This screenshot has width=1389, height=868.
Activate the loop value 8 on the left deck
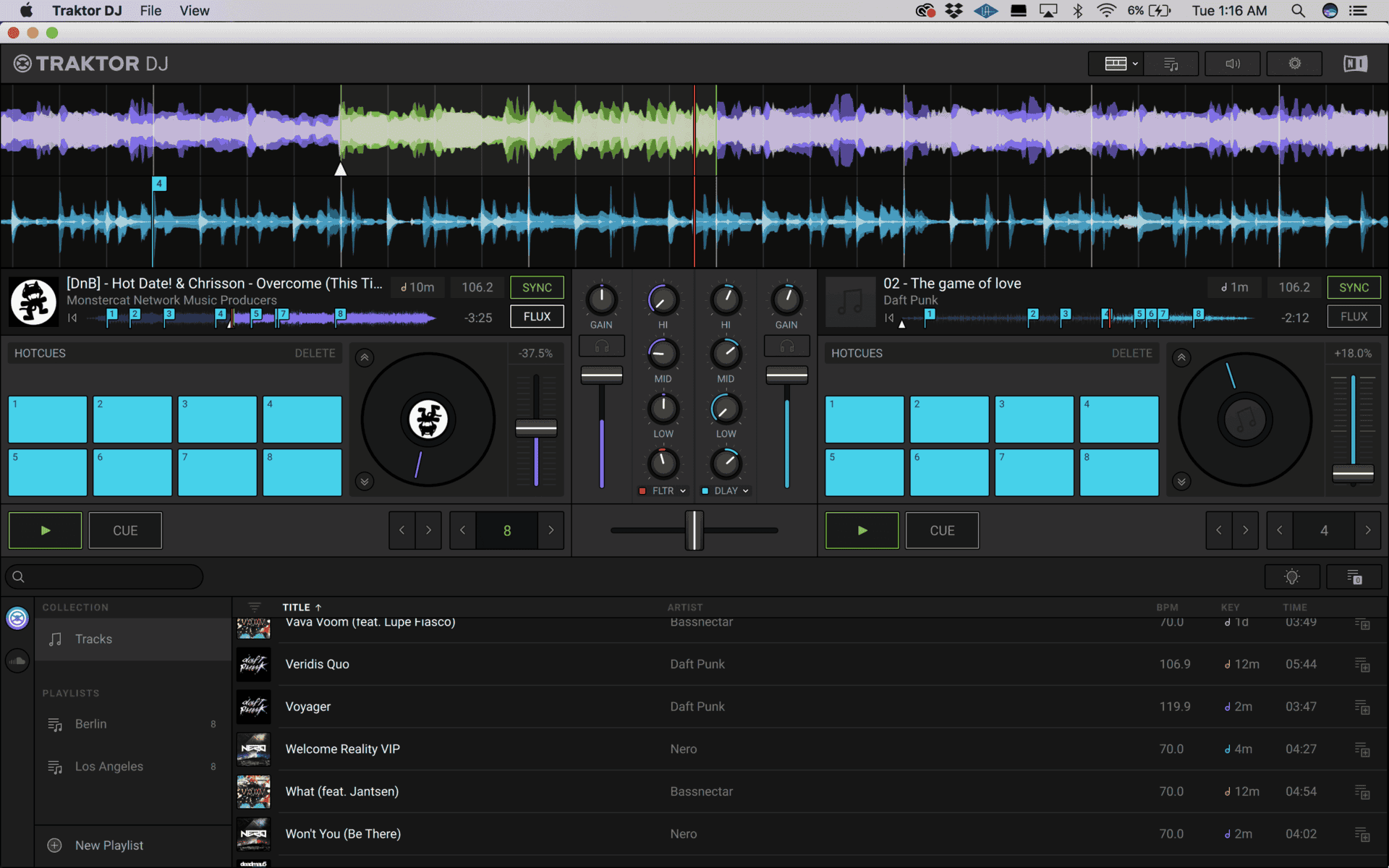coord(507,530)
